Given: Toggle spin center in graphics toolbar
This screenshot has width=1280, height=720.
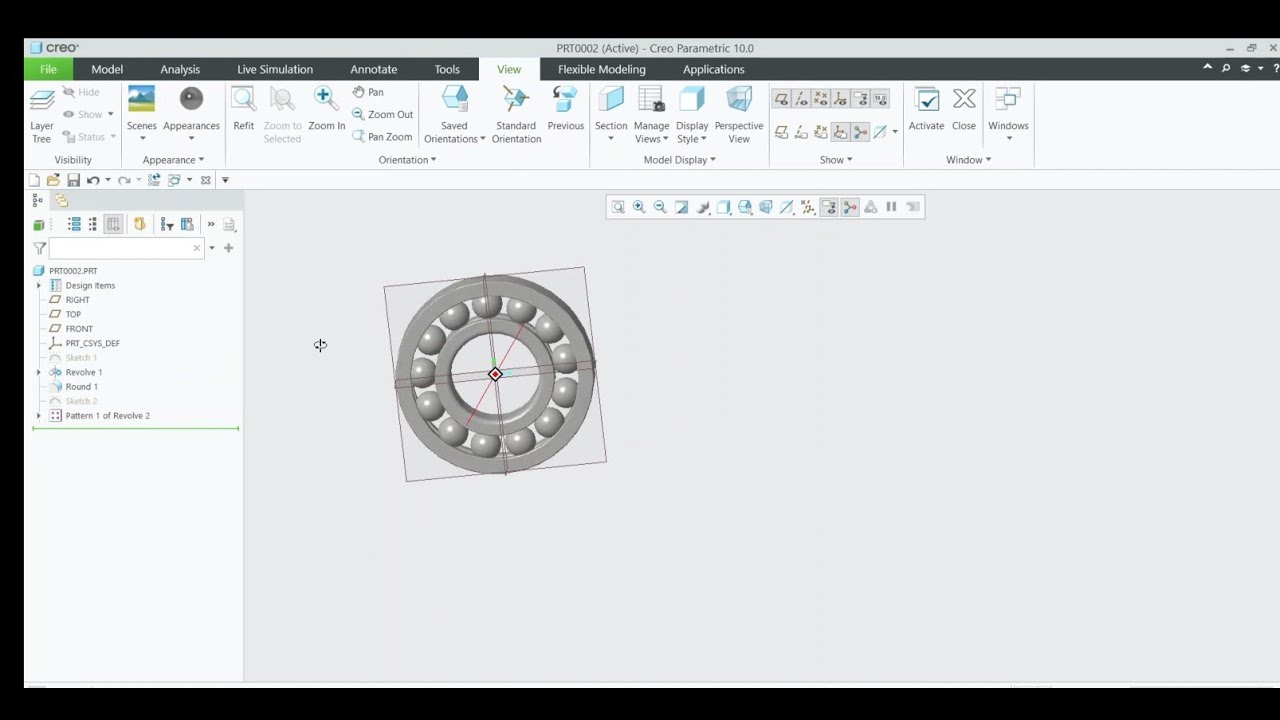Looking at the screenshot, I should [x=850, y=207].
